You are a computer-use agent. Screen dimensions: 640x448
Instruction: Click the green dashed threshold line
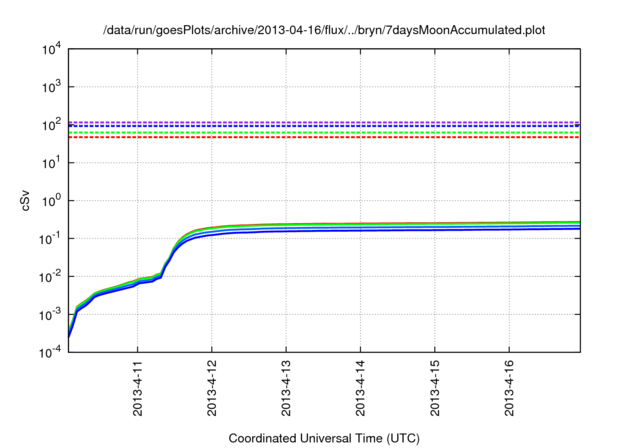[x=324, y=133]
